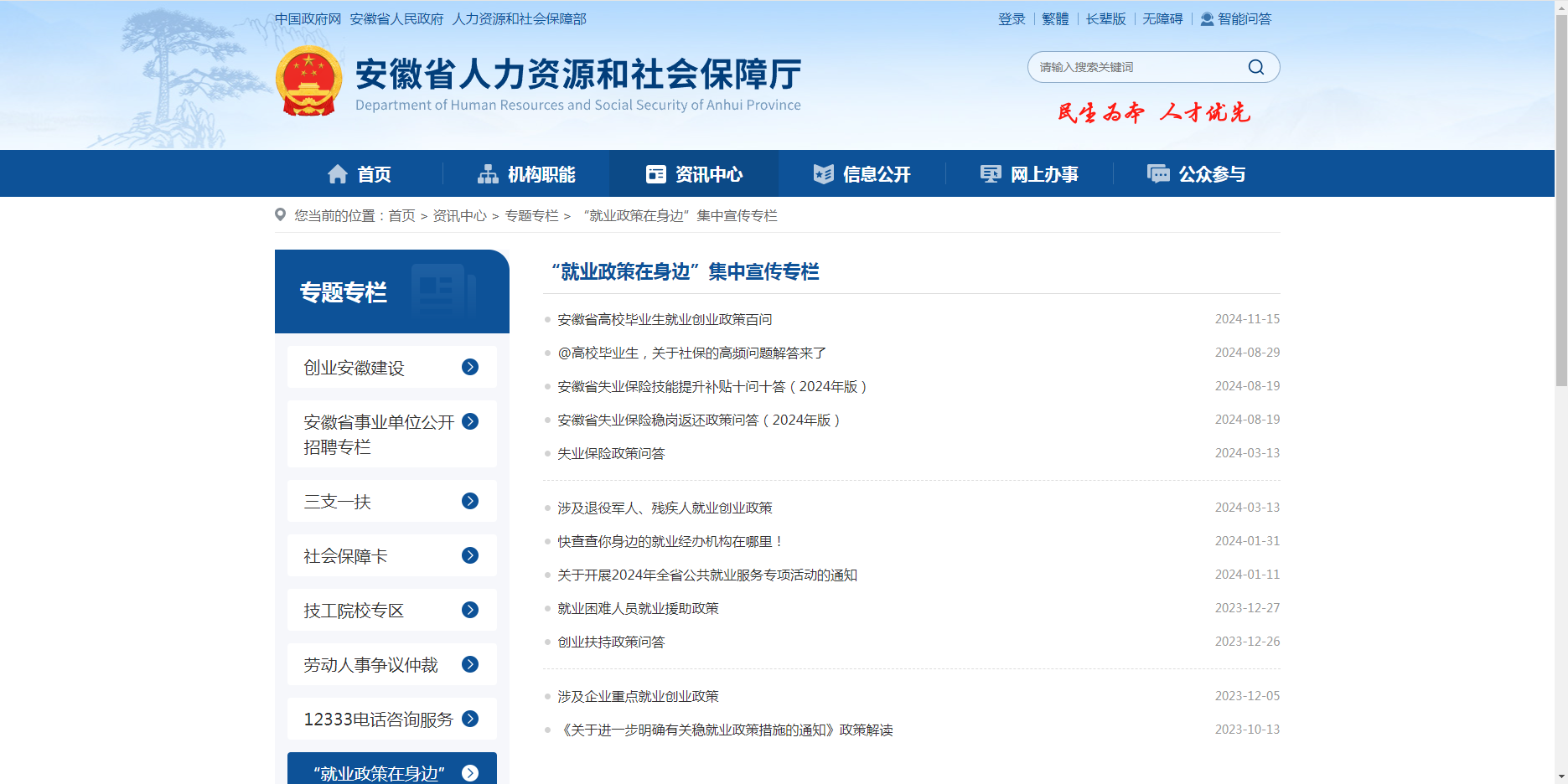
Task: Switch to 繁體 traditional Chinese version
Action: point(1055,19)
